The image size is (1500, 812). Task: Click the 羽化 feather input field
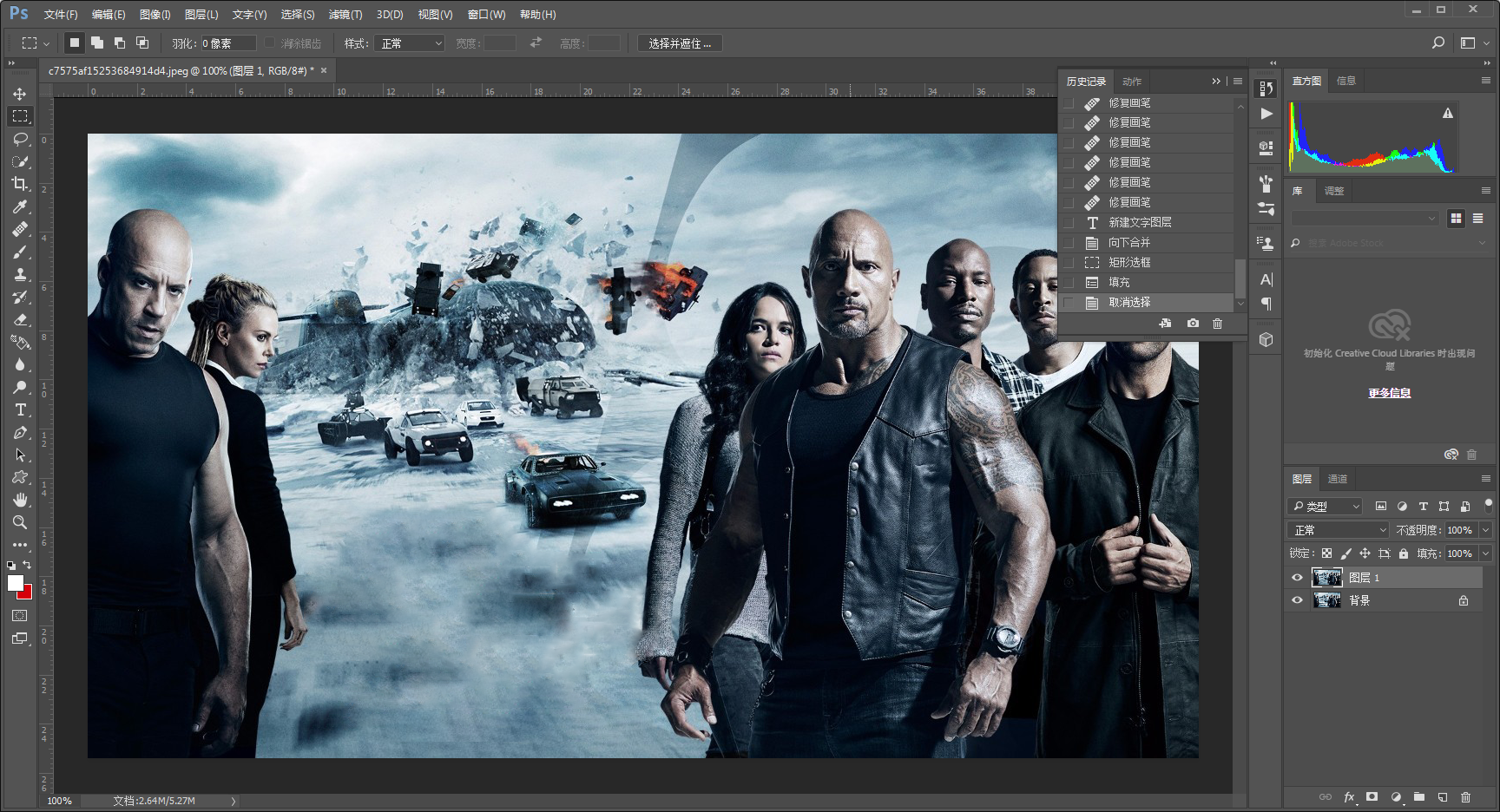tap(228, 43)
